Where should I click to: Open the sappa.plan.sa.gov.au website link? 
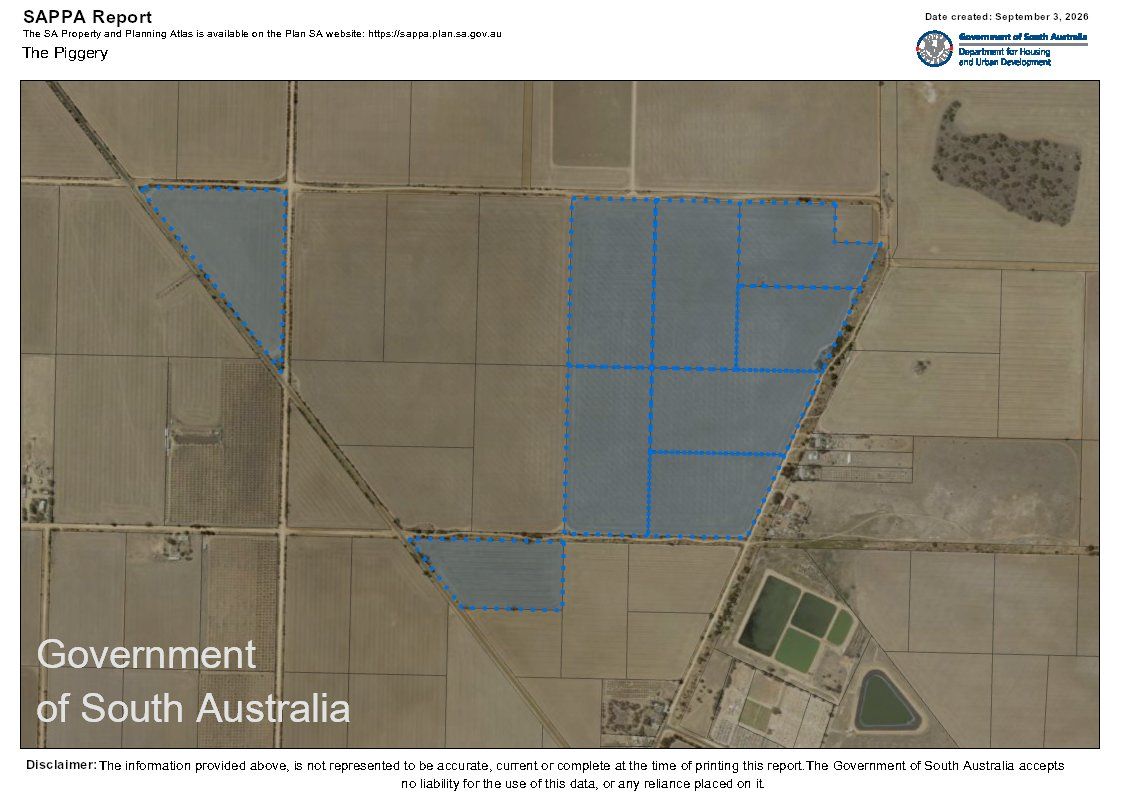pos(435,34)
